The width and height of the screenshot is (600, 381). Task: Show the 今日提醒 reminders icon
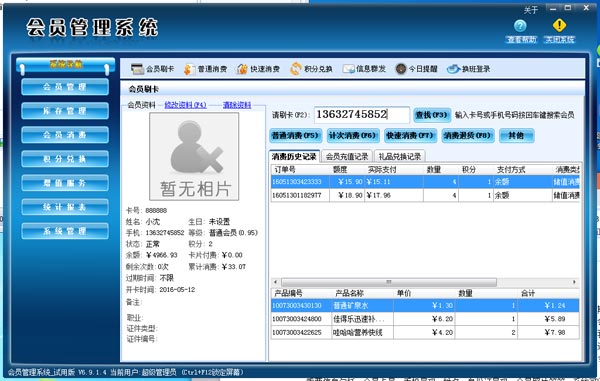coord(401,69)
